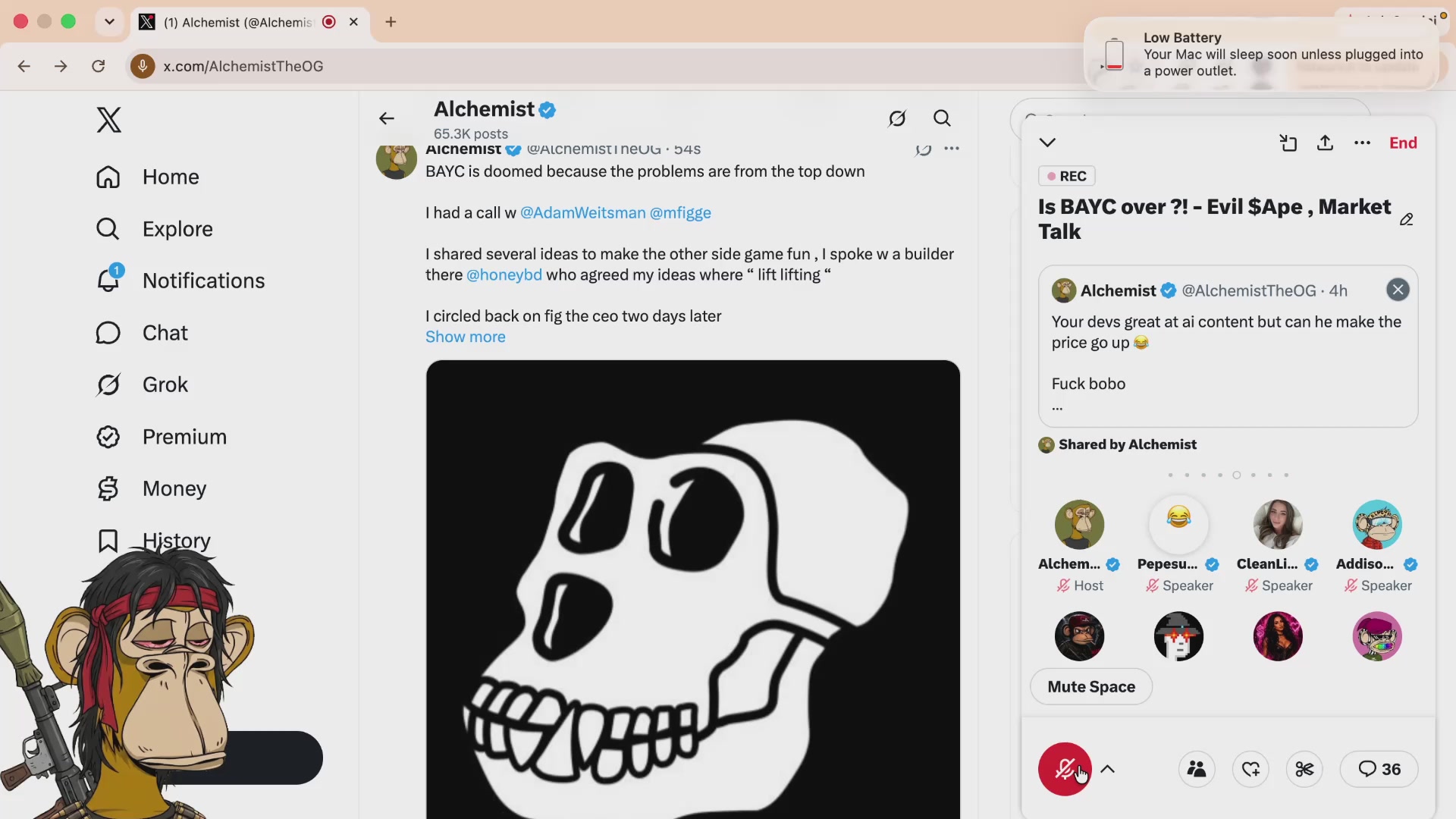Click the Grok icon in the profile header
Viewport: 1456px width, 819px height.
(897, 118)
